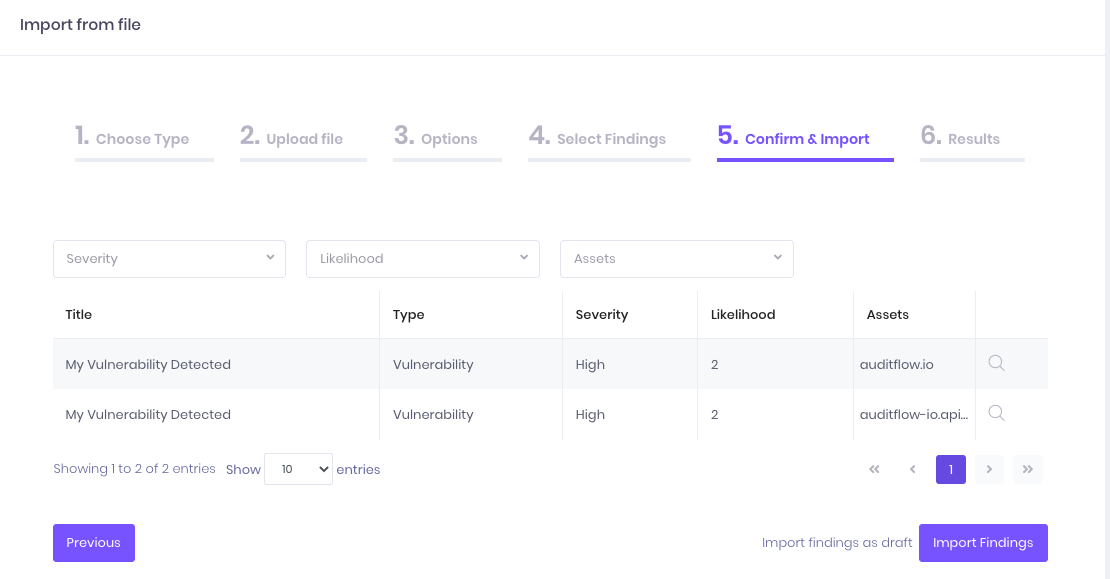Image resolution: width=1110 pixels, height=579 pixels.
Task: Click the likelihood value 2 in the auditflow.io row
Action: click(x=775, y=365)
